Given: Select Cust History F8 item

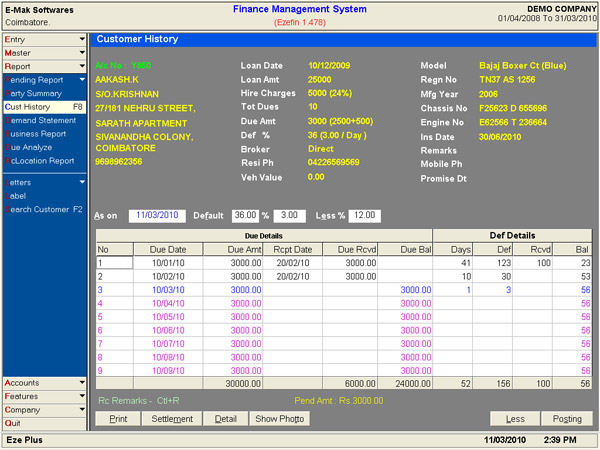Looking at the screenshot, I should [x=44, y=107].
